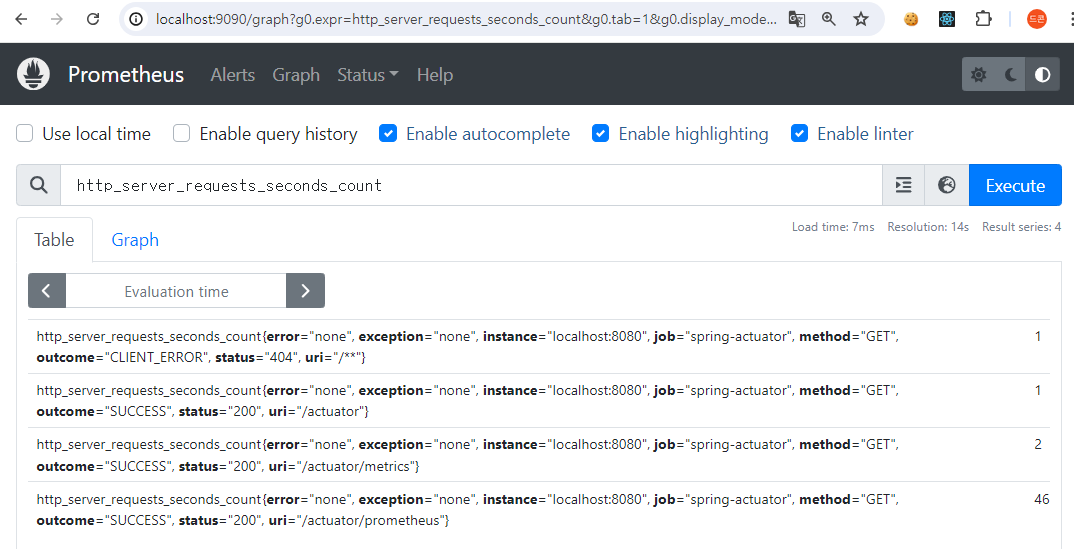Screen dimensions: 1074x549
Task: Go back with browser back arrow
Action: pyautogui.click(x=21, y=19)
